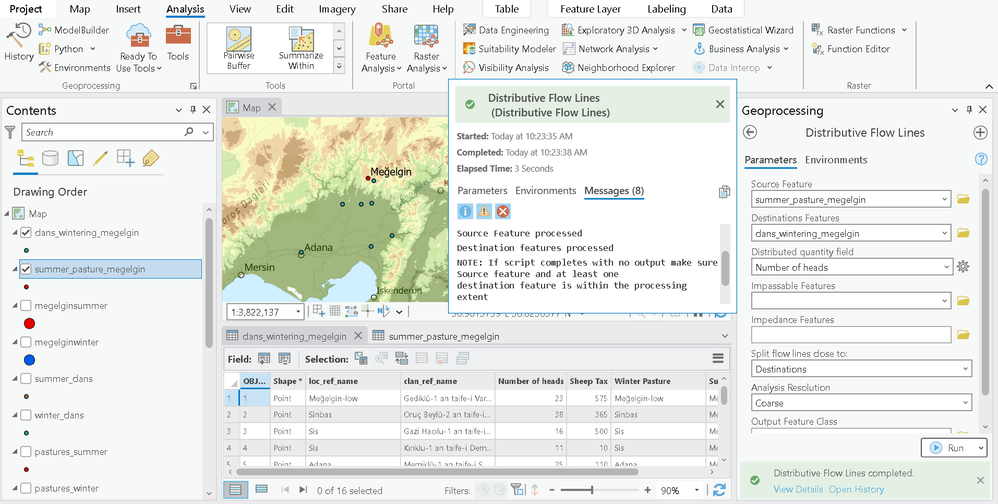Open Impassable Features dropdown
Image resolution: width=998 pixels, height=504 pixels.
coord(945,301)
